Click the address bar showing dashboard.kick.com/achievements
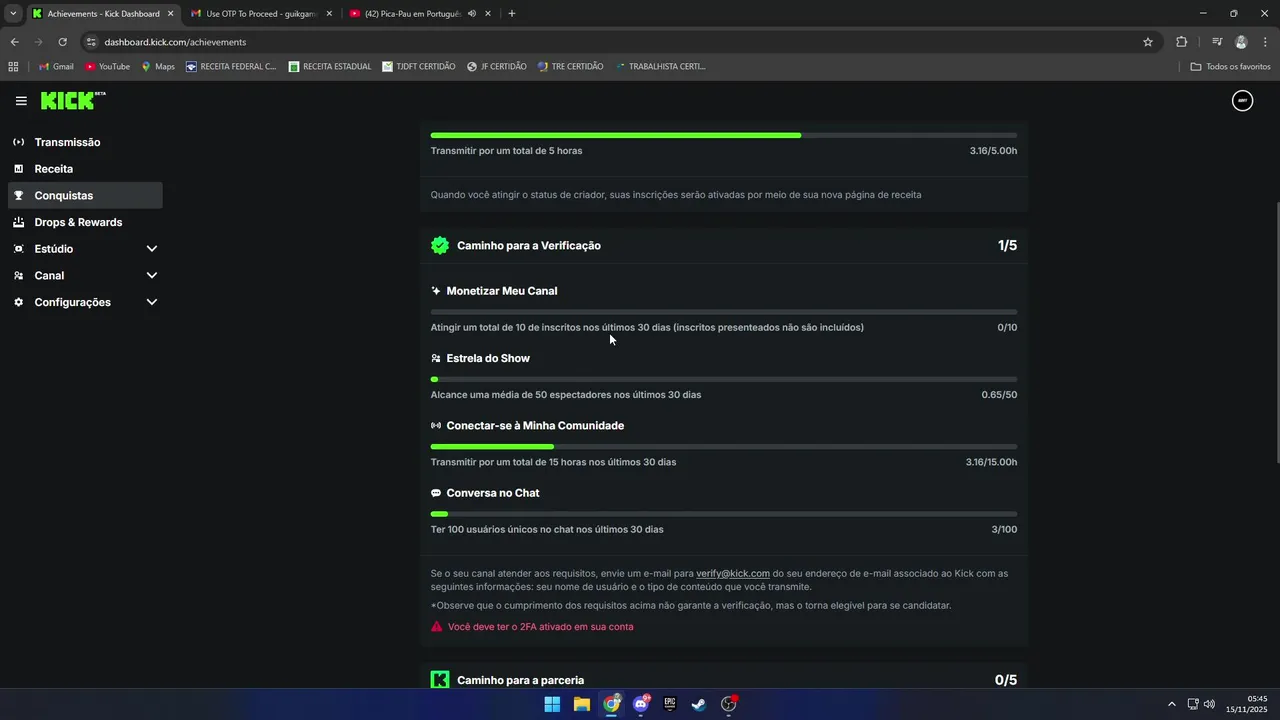Screen dimensions: 1280x720 (620, 42)
